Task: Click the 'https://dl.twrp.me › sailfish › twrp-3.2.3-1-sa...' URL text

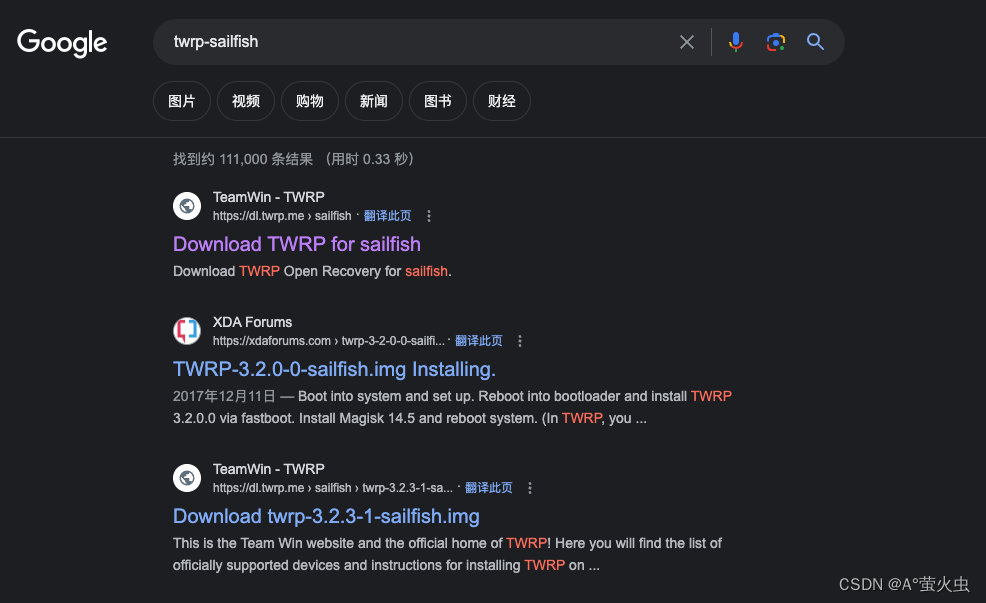Action: (333, 488)
